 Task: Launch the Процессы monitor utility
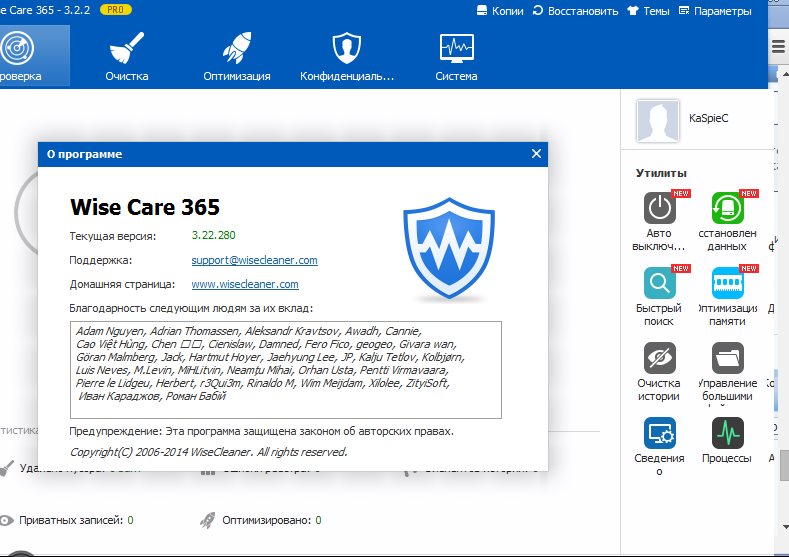pyautogui.click(x=727, y=434)
